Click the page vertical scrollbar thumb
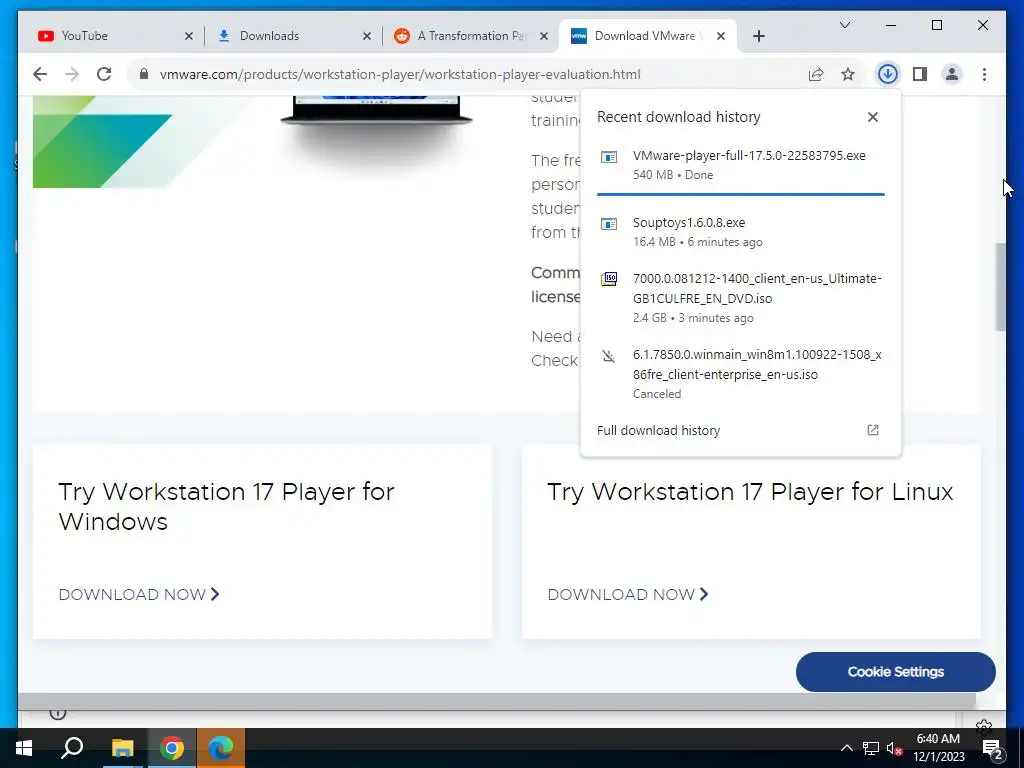The height and width of the screenshot is (768, 1024). coord(1000,287)
